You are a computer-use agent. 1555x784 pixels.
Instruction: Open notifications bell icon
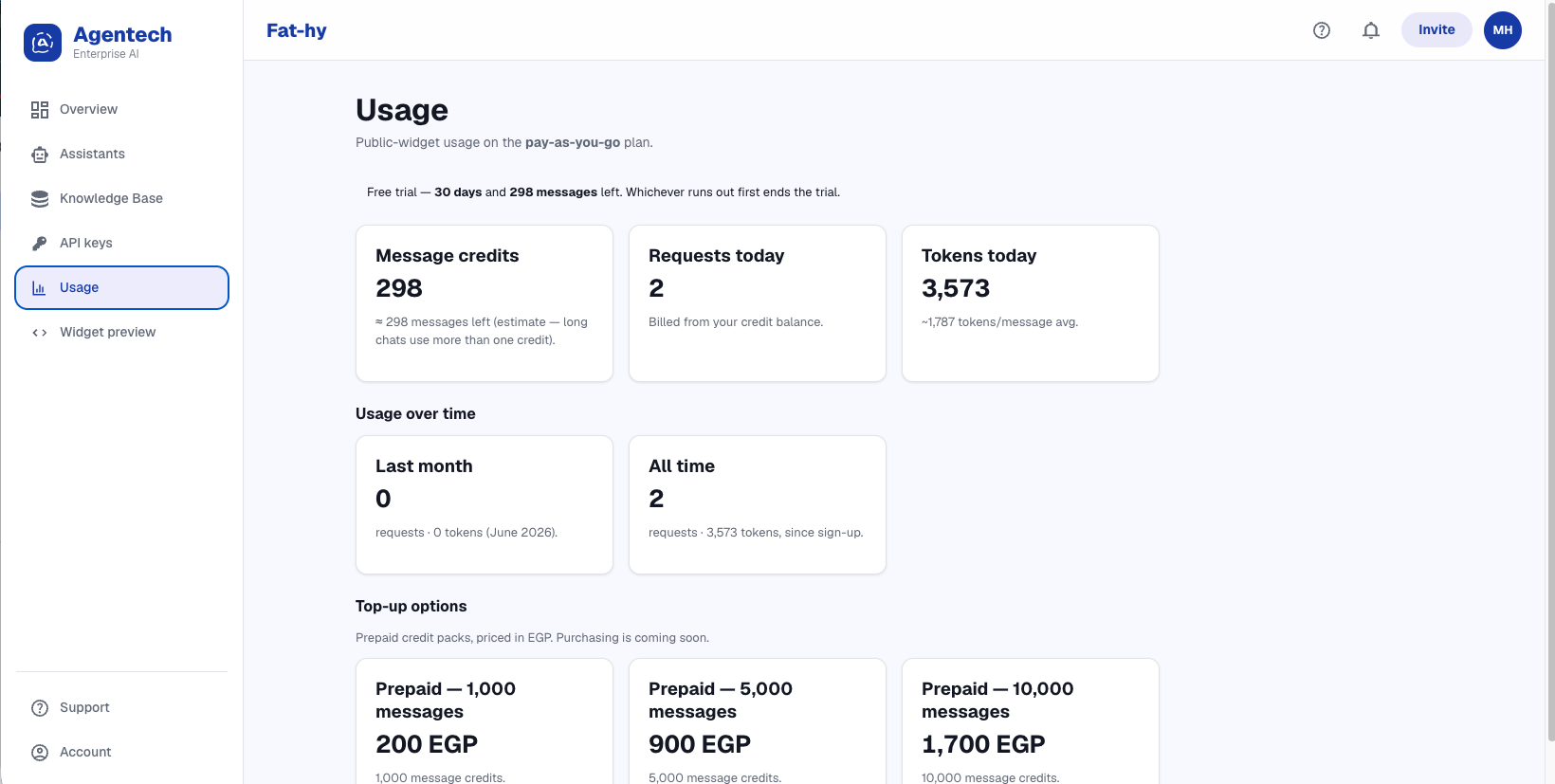[1371, 30]
